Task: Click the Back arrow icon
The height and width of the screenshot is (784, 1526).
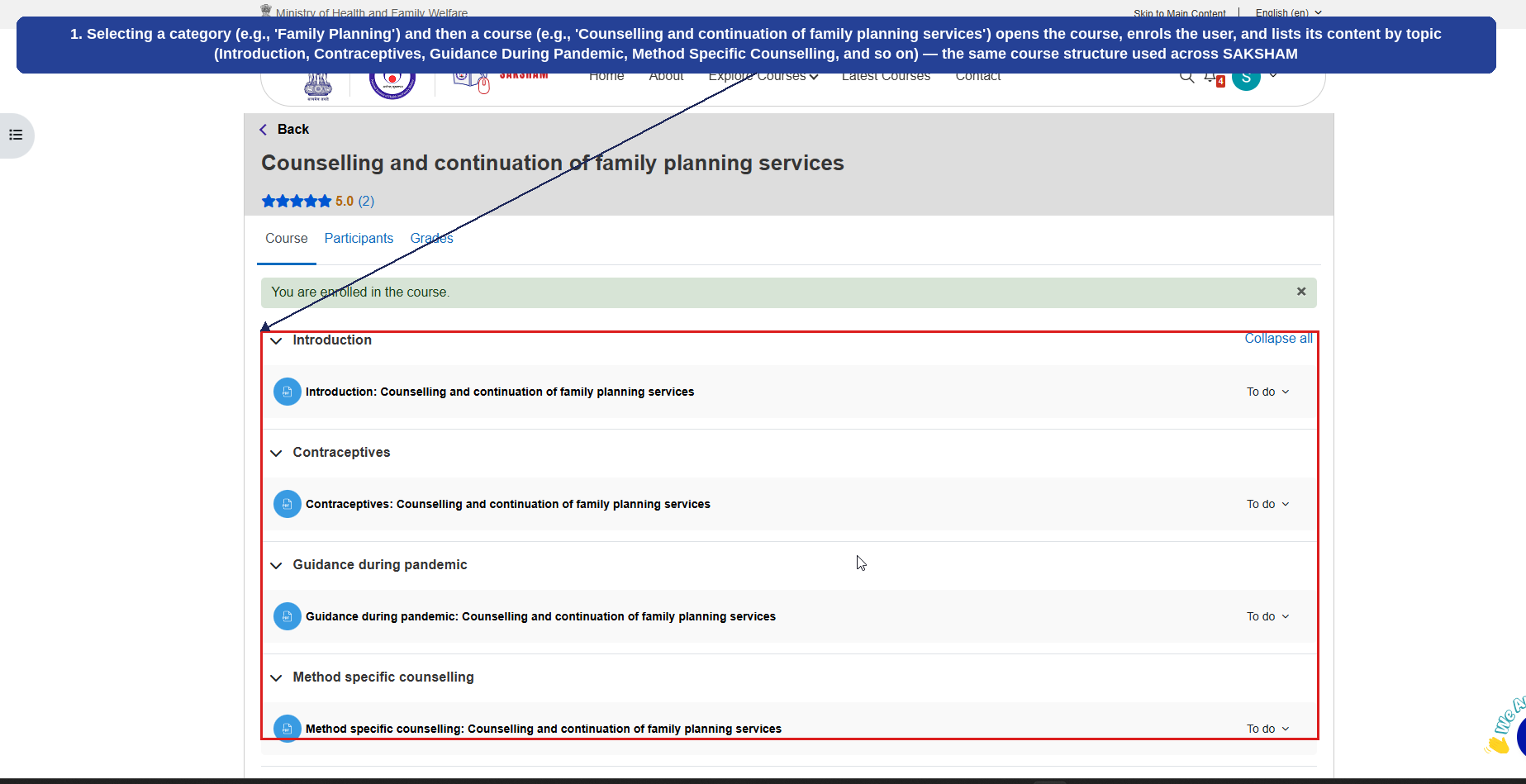Action: tap(264, 130)
